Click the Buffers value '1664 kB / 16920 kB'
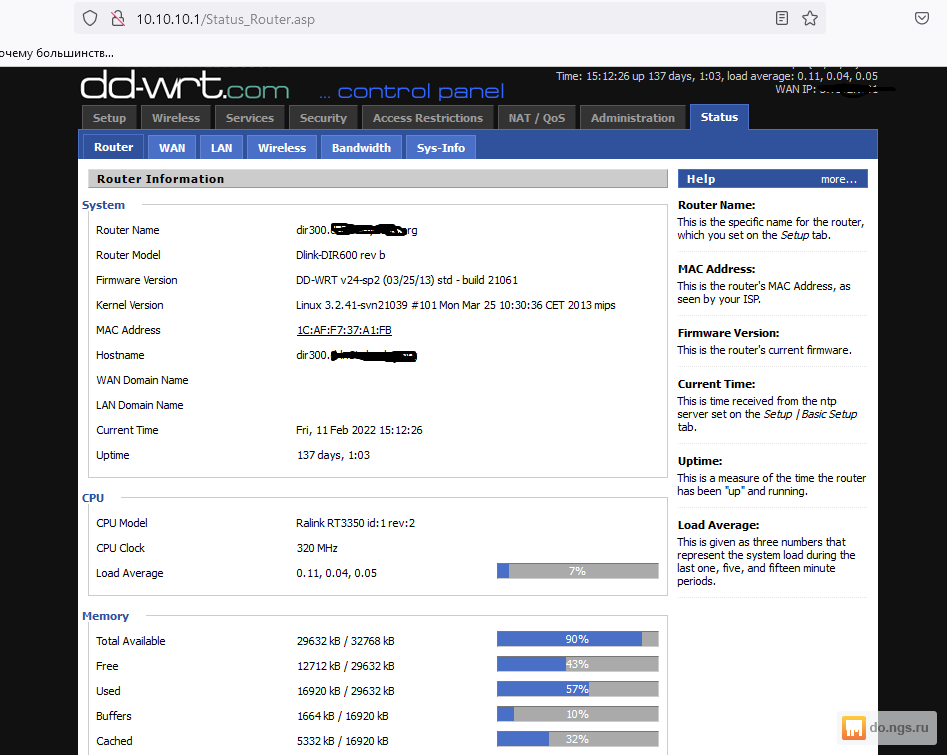Viewport: 947px width, 755px height. coord(342,716)
